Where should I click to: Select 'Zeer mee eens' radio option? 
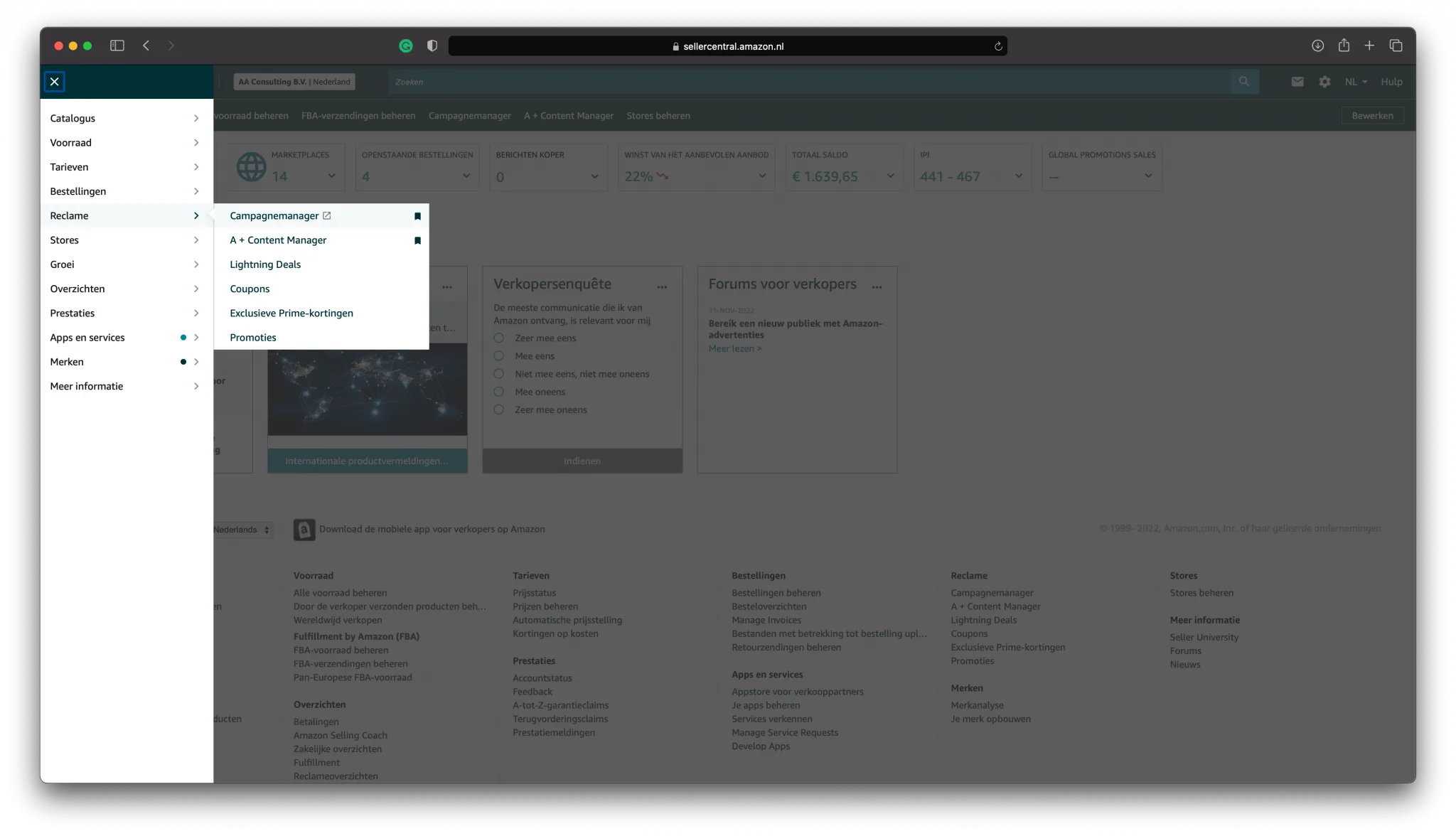(499, 338)
